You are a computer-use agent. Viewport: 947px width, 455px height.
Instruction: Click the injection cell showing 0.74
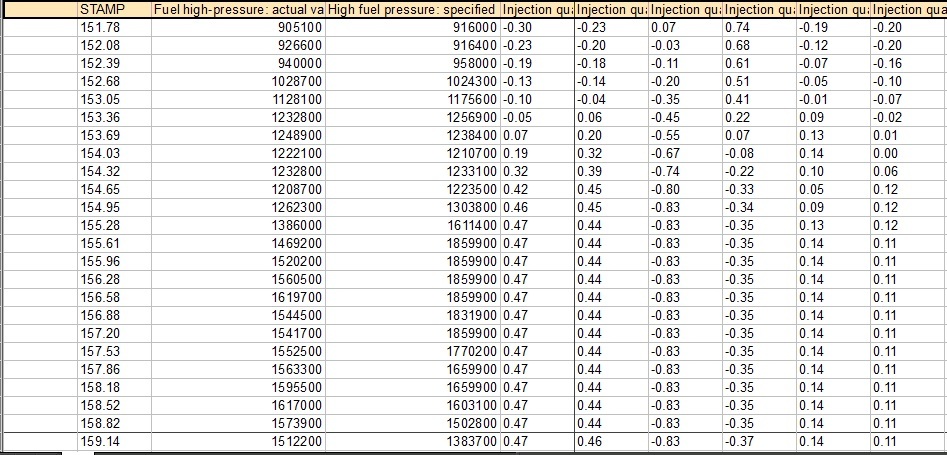click(758, 28)
